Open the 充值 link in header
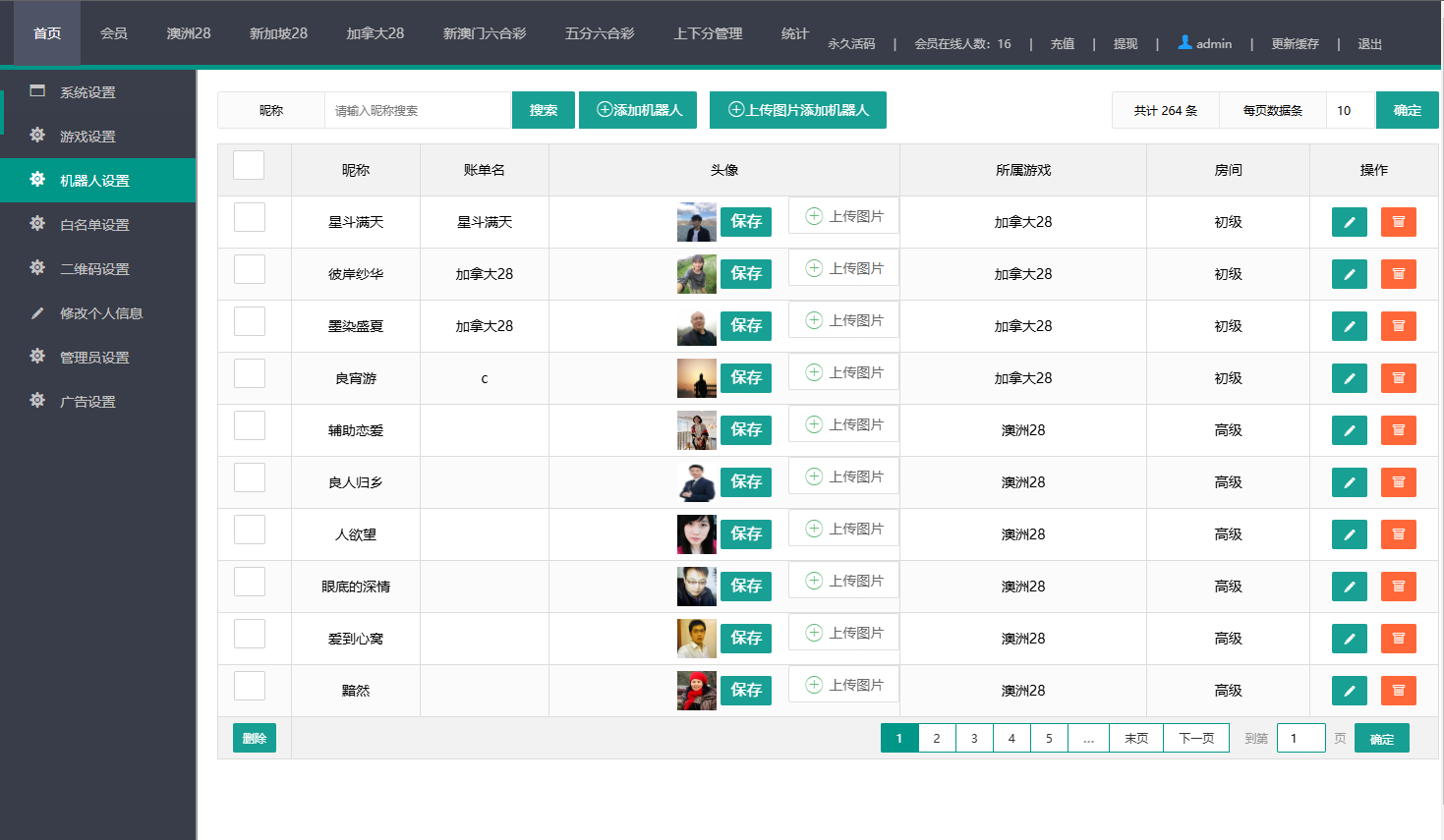The image size is (1444, 840). 1062,44
